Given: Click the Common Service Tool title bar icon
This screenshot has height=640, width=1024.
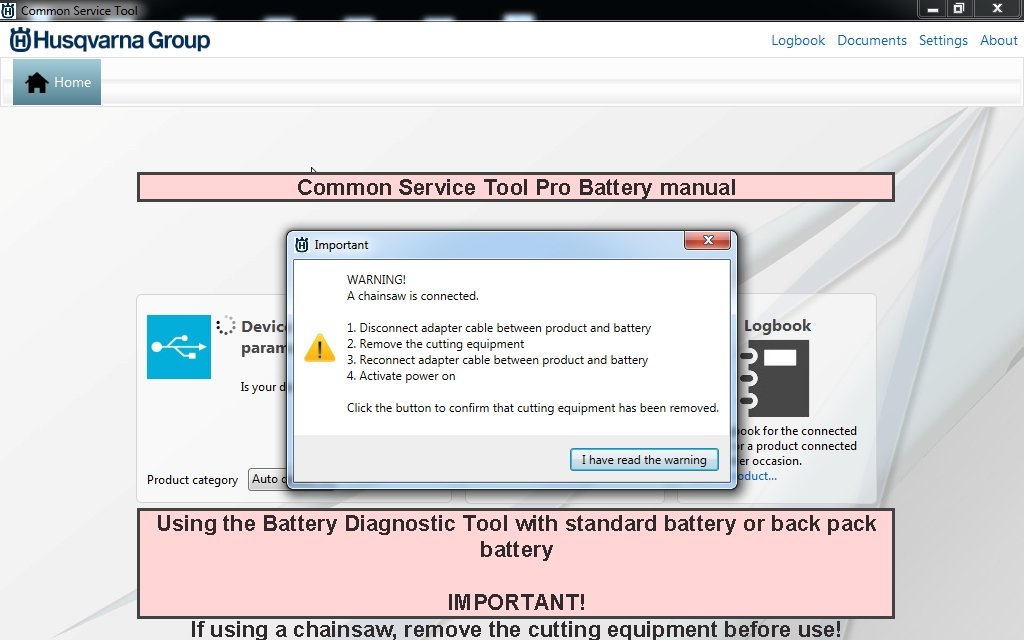Looking at the screenshot, I should [x=9, y=9].
